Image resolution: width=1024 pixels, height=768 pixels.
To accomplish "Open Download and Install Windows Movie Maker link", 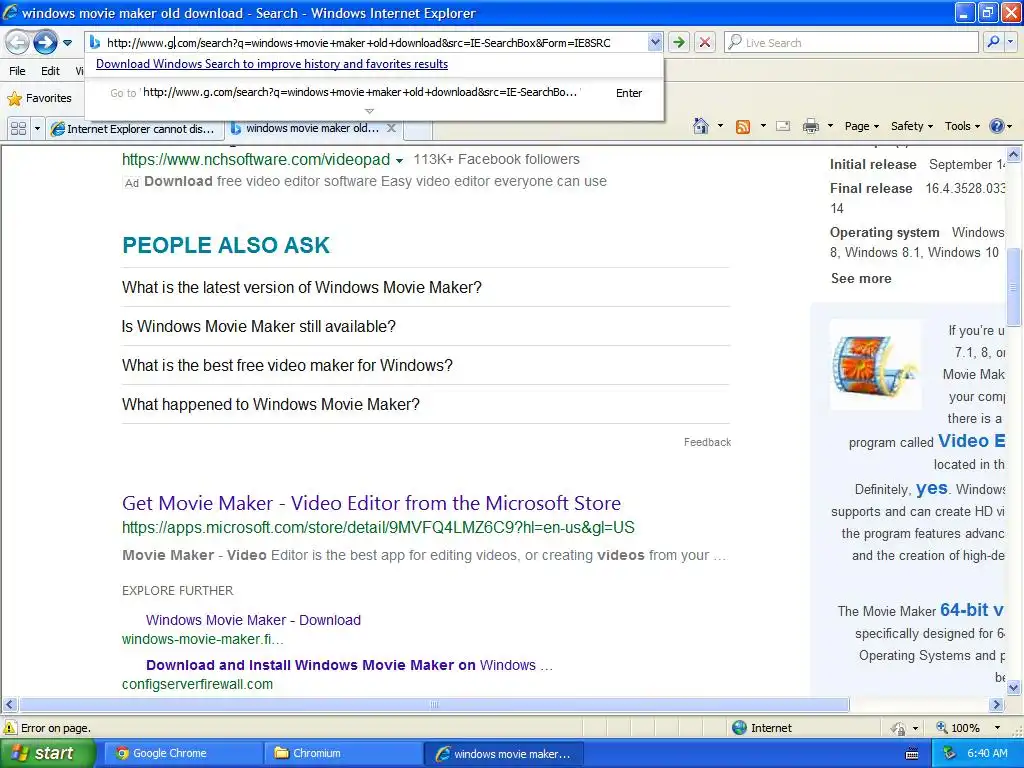I will click(349, 665).
